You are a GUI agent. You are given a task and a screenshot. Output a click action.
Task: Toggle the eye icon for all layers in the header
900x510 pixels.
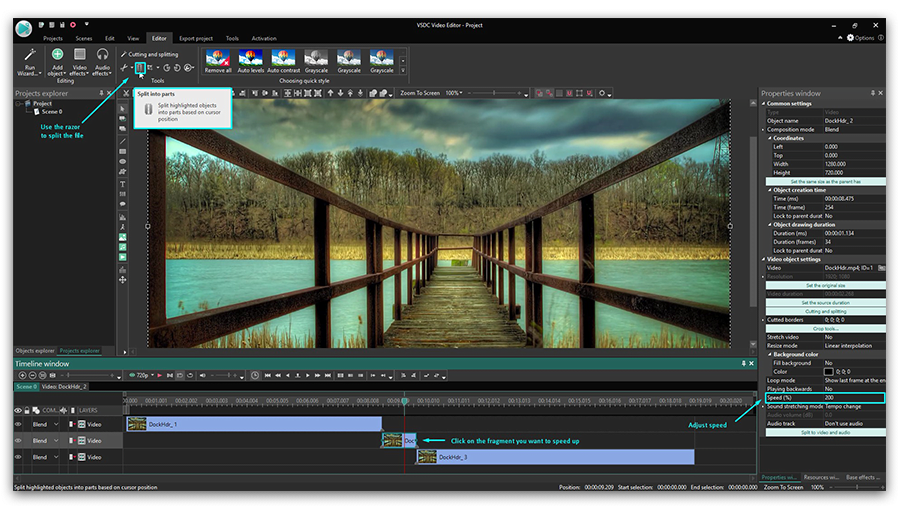[18, 410]
